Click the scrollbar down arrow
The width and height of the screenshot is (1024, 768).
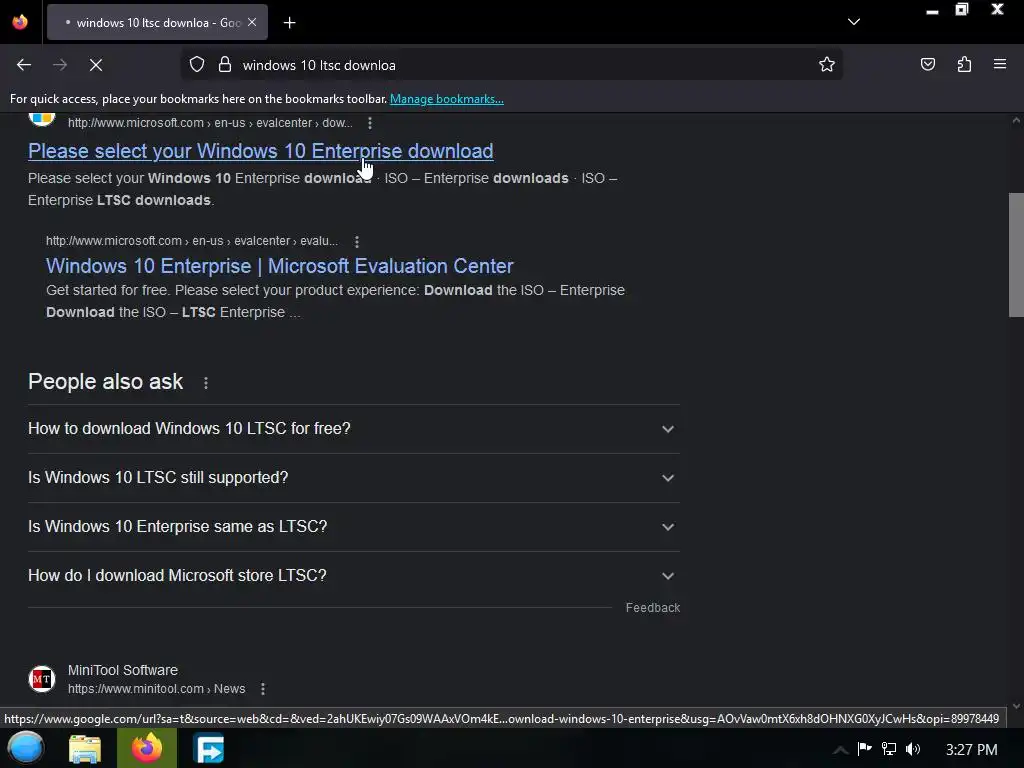coord(1016,706)
